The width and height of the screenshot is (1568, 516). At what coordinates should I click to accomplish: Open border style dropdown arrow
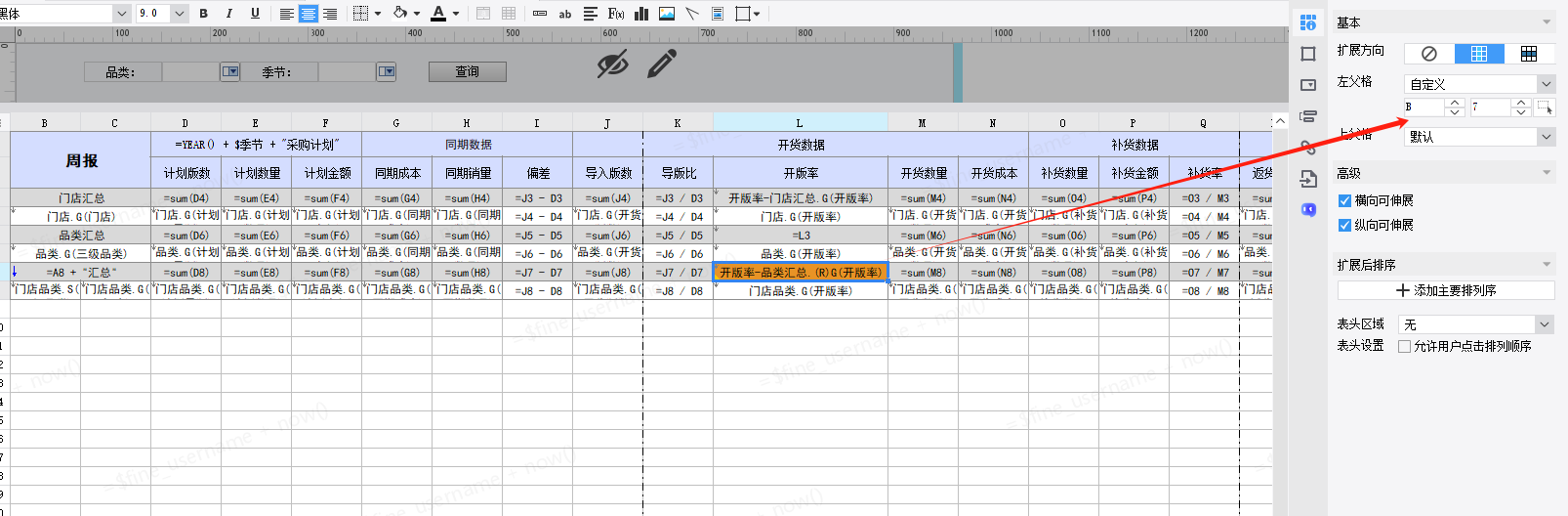click(x=378, y=14)
